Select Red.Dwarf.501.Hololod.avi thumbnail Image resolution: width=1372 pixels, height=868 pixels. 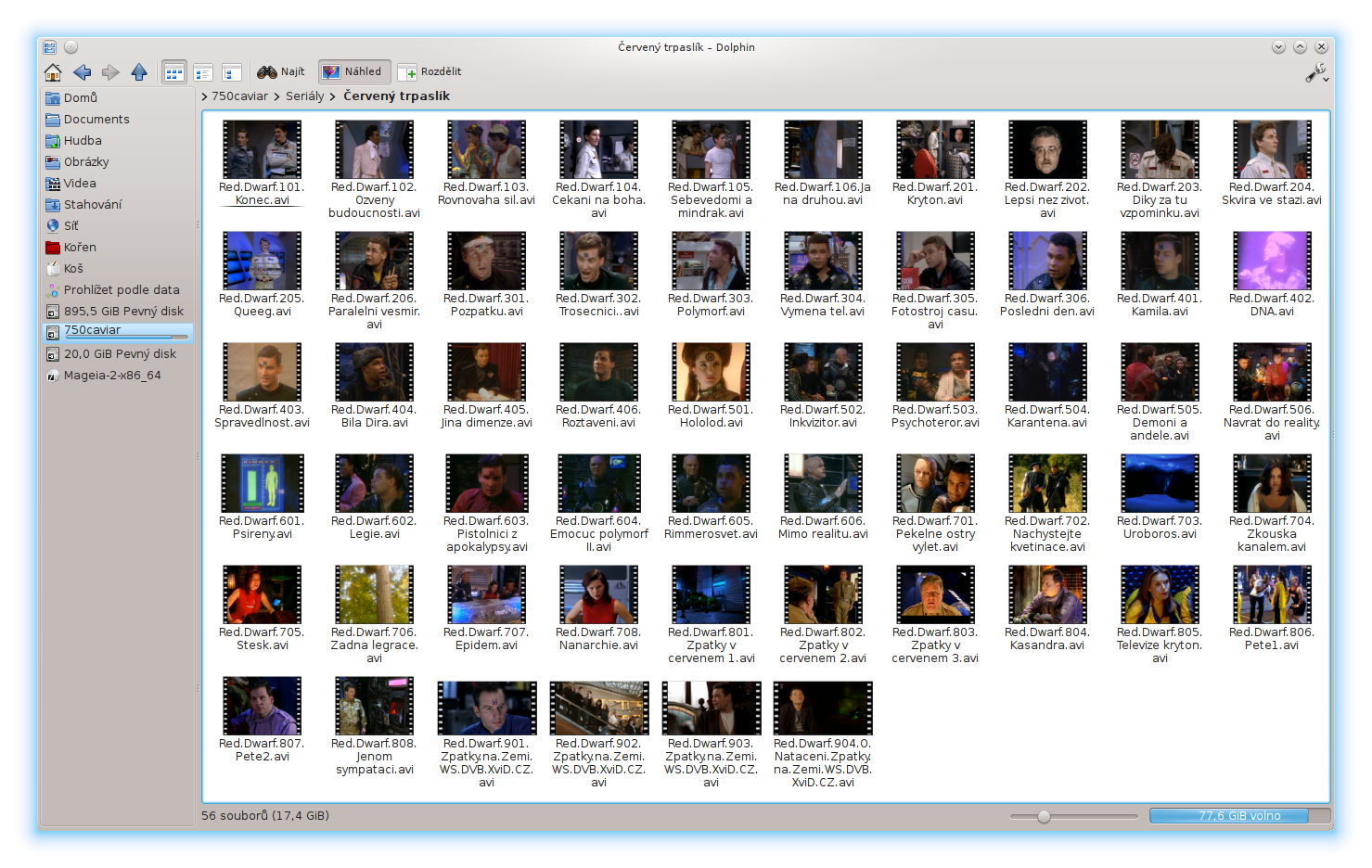[711, 372]
